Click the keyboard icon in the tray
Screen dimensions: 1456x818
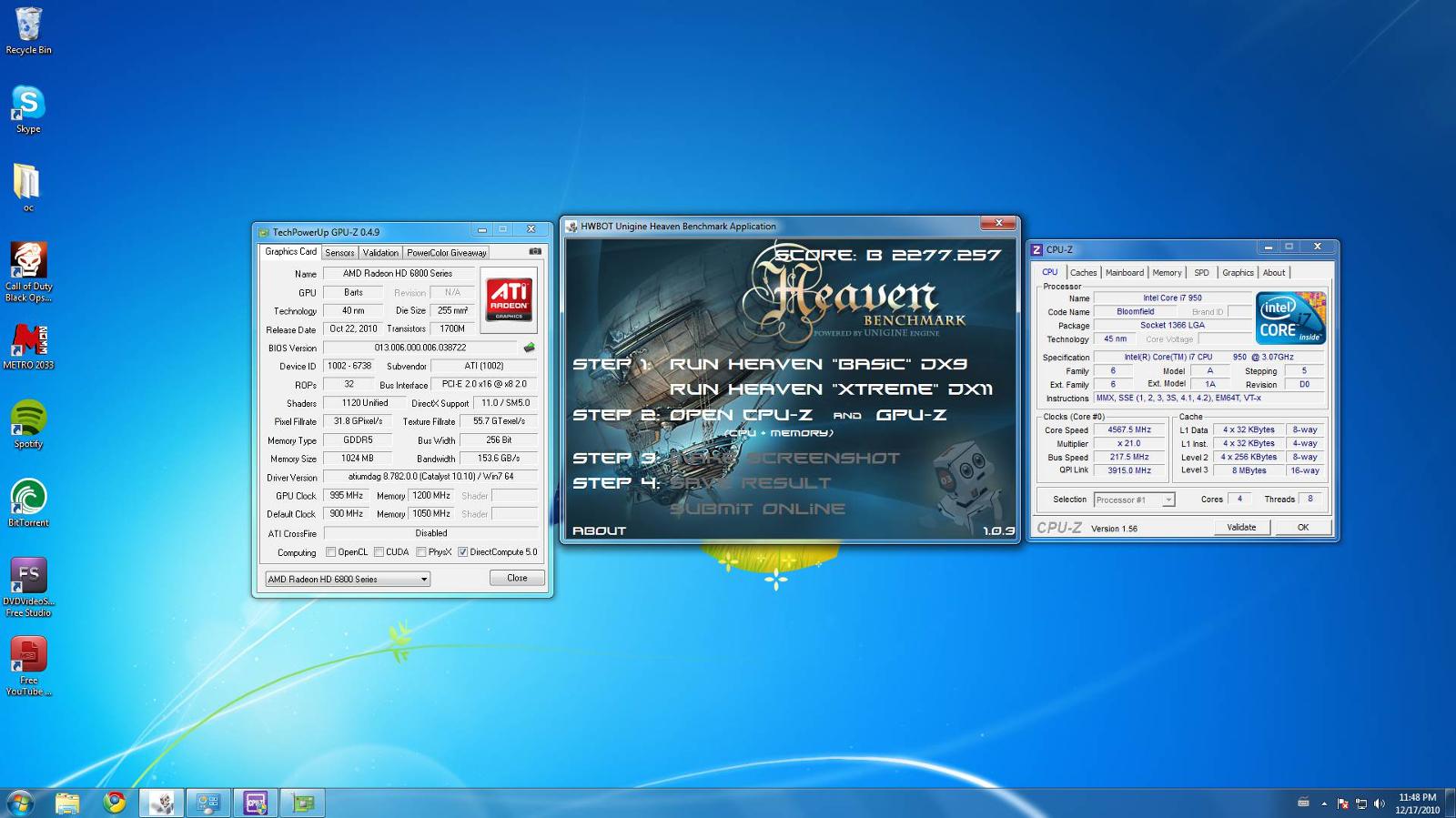point(1303,803)
